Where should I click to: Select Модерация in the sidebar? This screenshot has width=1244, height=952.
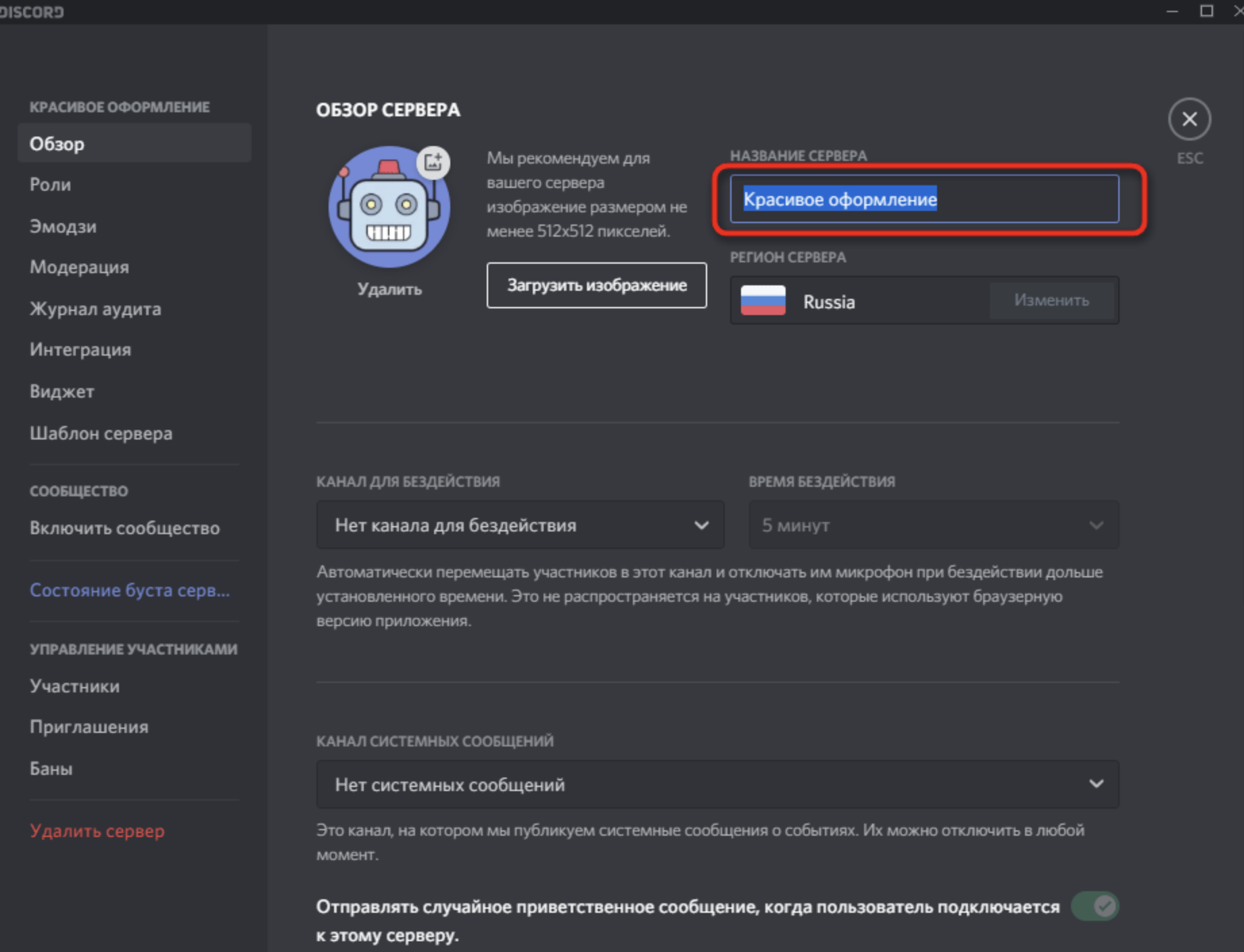coord(79,267)
